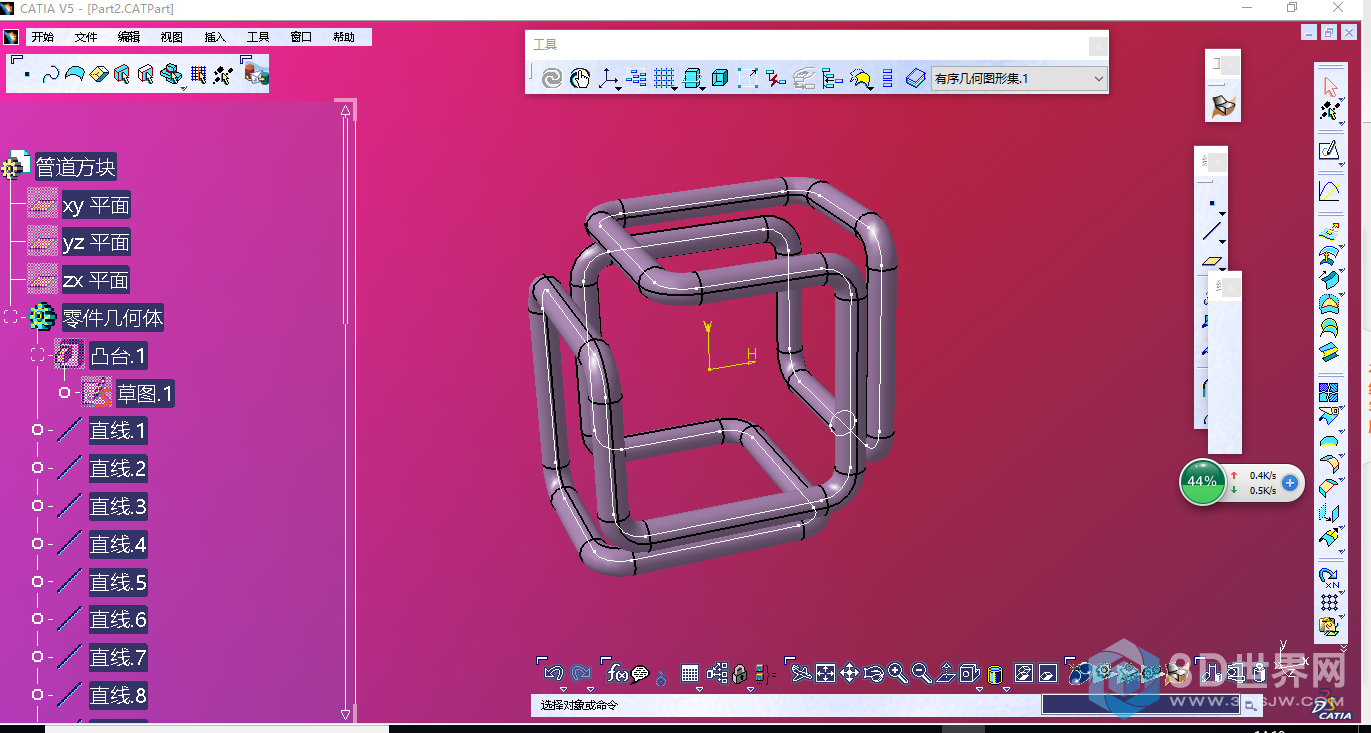Click the work-on-support selection icon
Image resolution: width=1371 pixels, height=733 pixels.
click(198, 75)
